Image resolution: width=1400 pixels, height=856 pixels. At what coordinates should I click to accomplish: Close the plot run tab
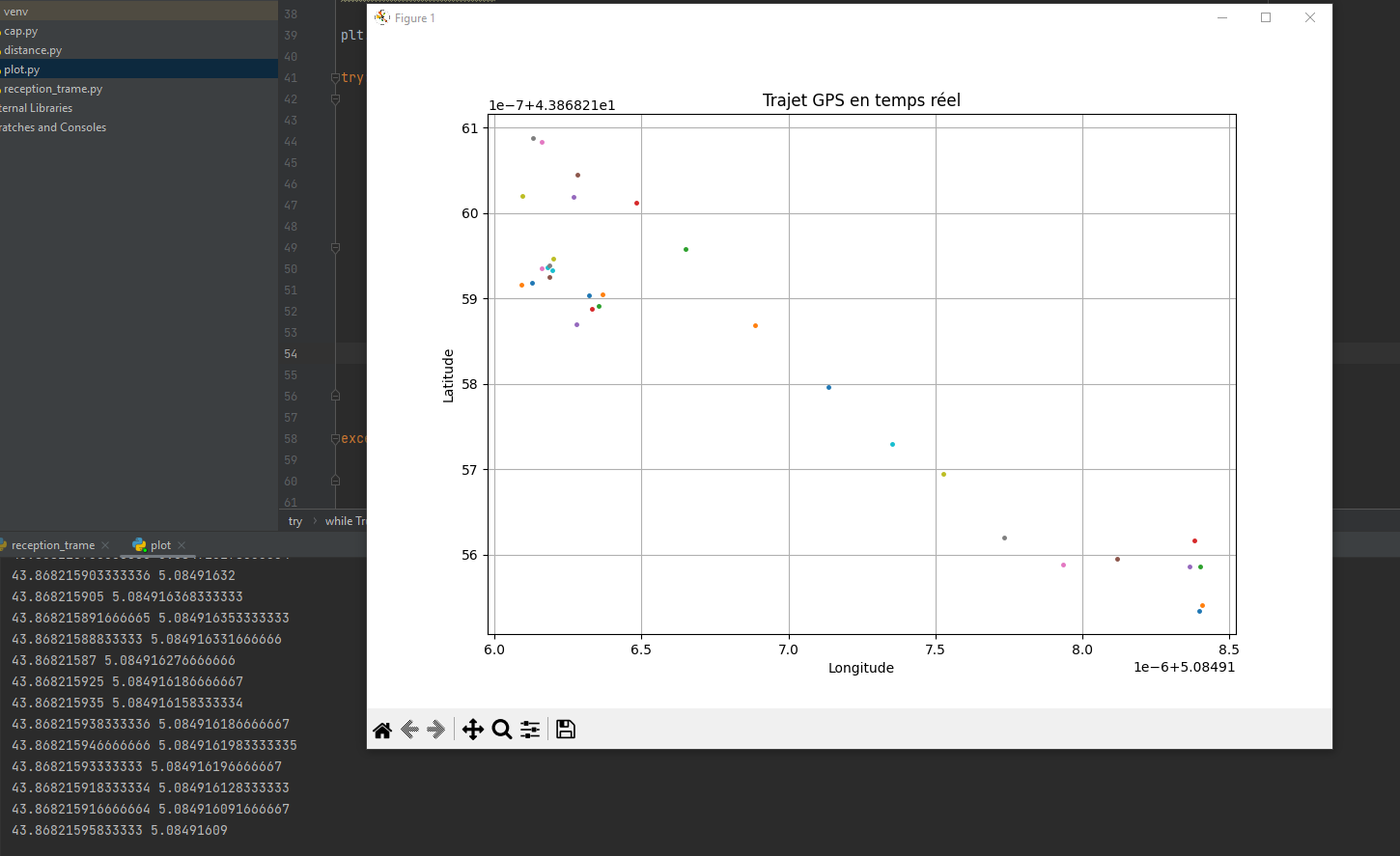coord(182,545)
